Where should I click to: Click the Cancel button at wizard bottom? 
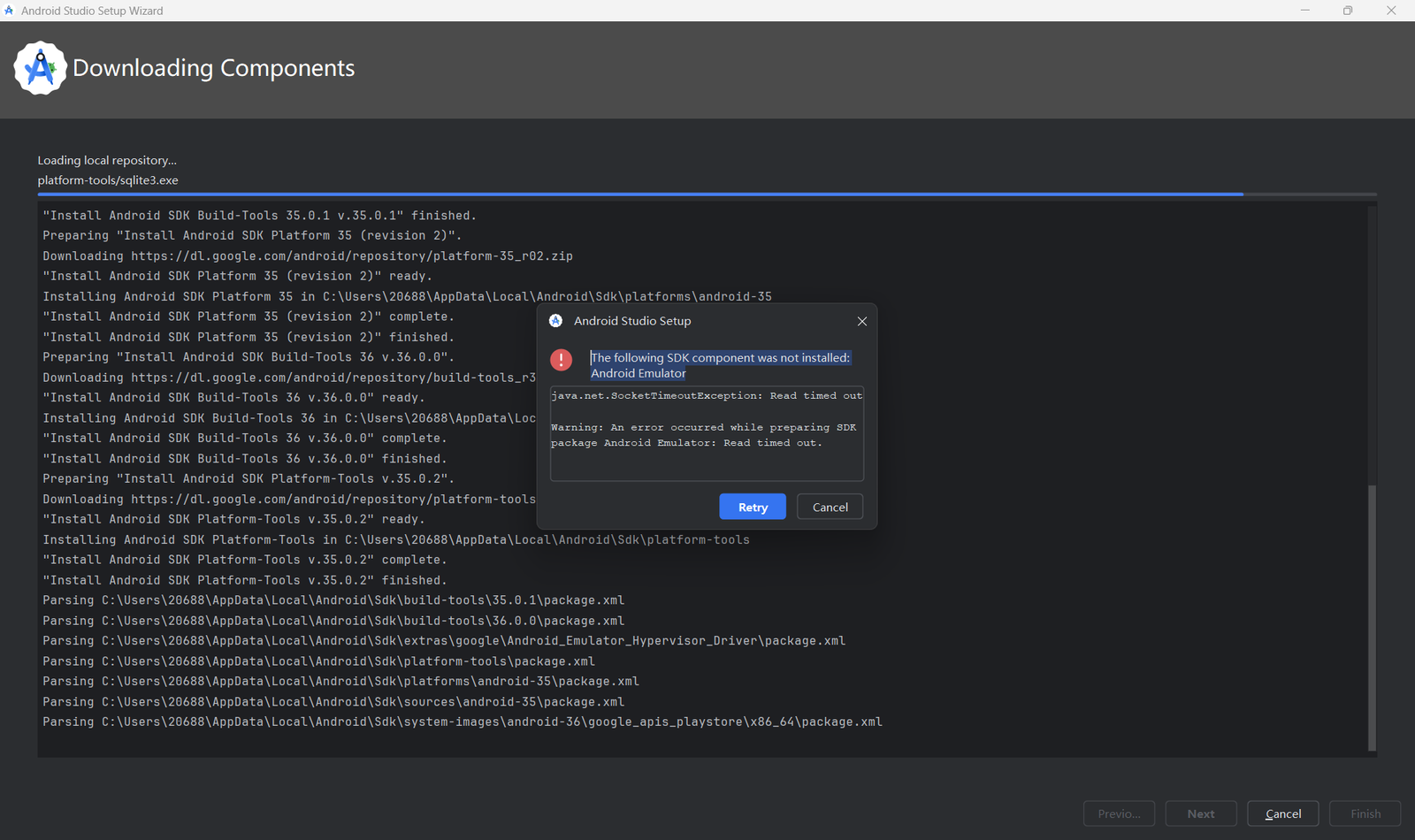(x=1282, y=813)
